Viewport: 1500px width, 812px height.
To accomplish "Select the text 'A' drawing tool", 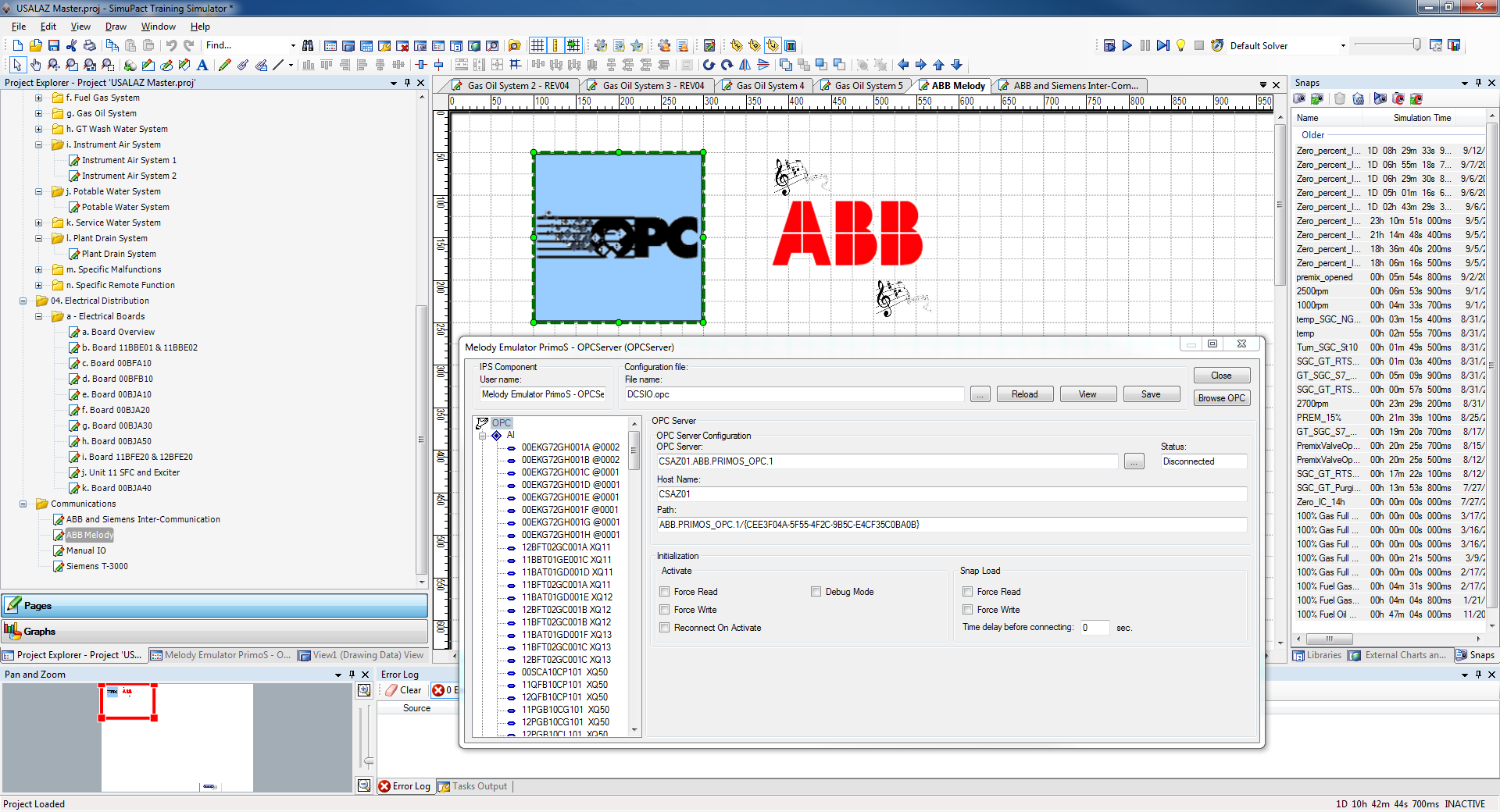I will click(x=202, y=65).
